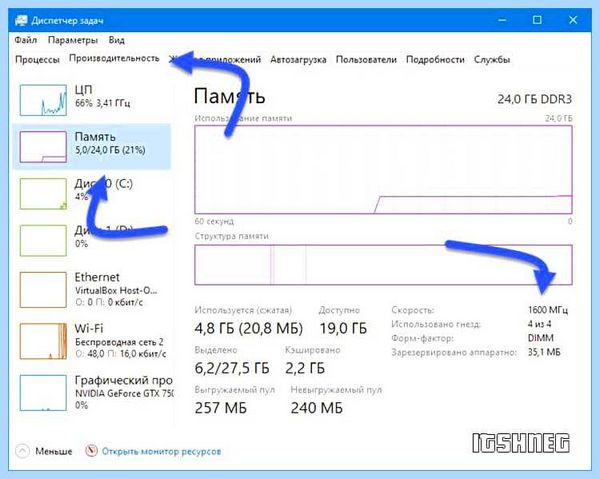600x479 pixels.
Task: Click the '5,0/24,0 ГБ (21%)' memory value
Action: click(x=110, y=150)
